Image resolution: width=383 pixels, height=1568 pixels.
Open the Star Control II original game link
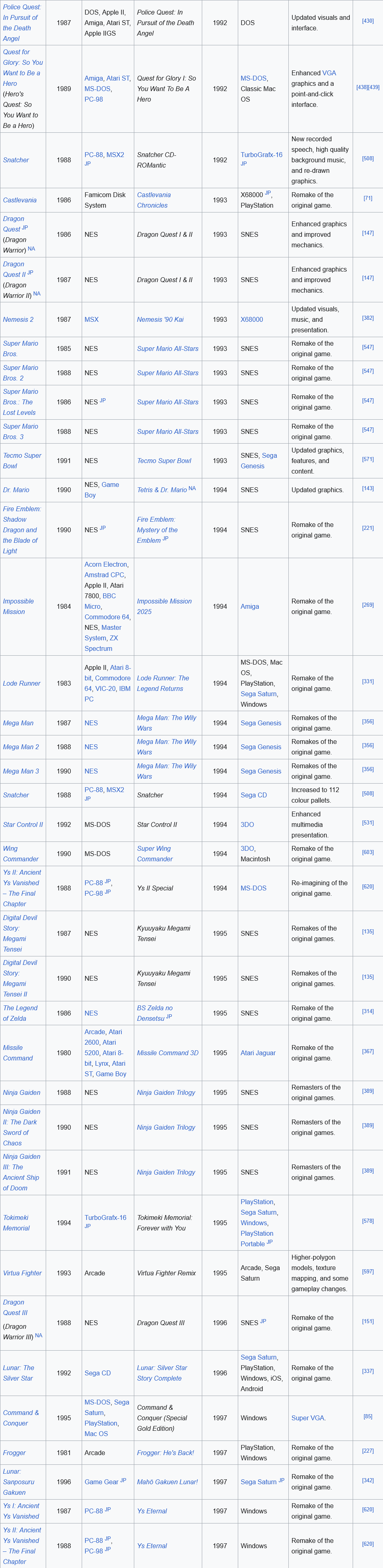pos(23,825)
